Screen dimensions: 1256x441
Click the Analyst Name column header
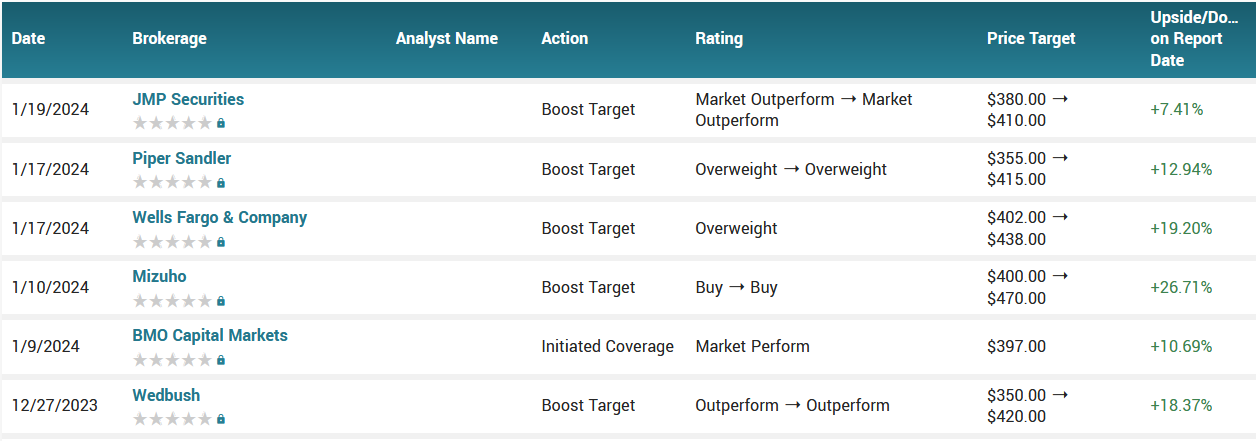pos(446,39)
